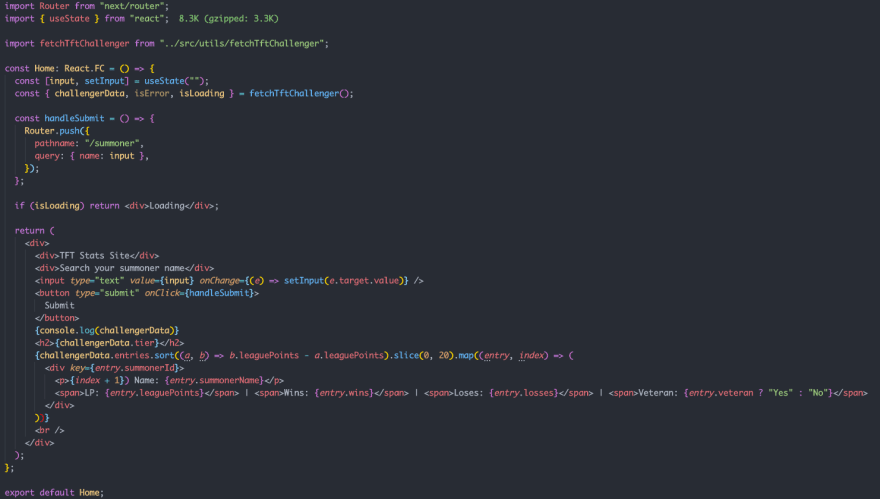Click entry.veteran ternary expression
This screenshot has width=880, height=499.
coord(758,392)
